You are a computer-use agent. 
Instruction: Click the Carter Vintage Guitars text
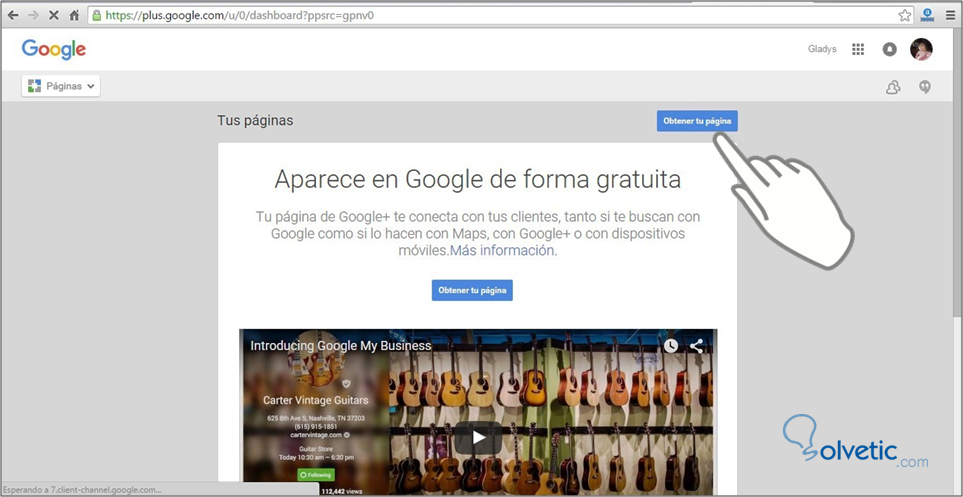click(316, 401)
